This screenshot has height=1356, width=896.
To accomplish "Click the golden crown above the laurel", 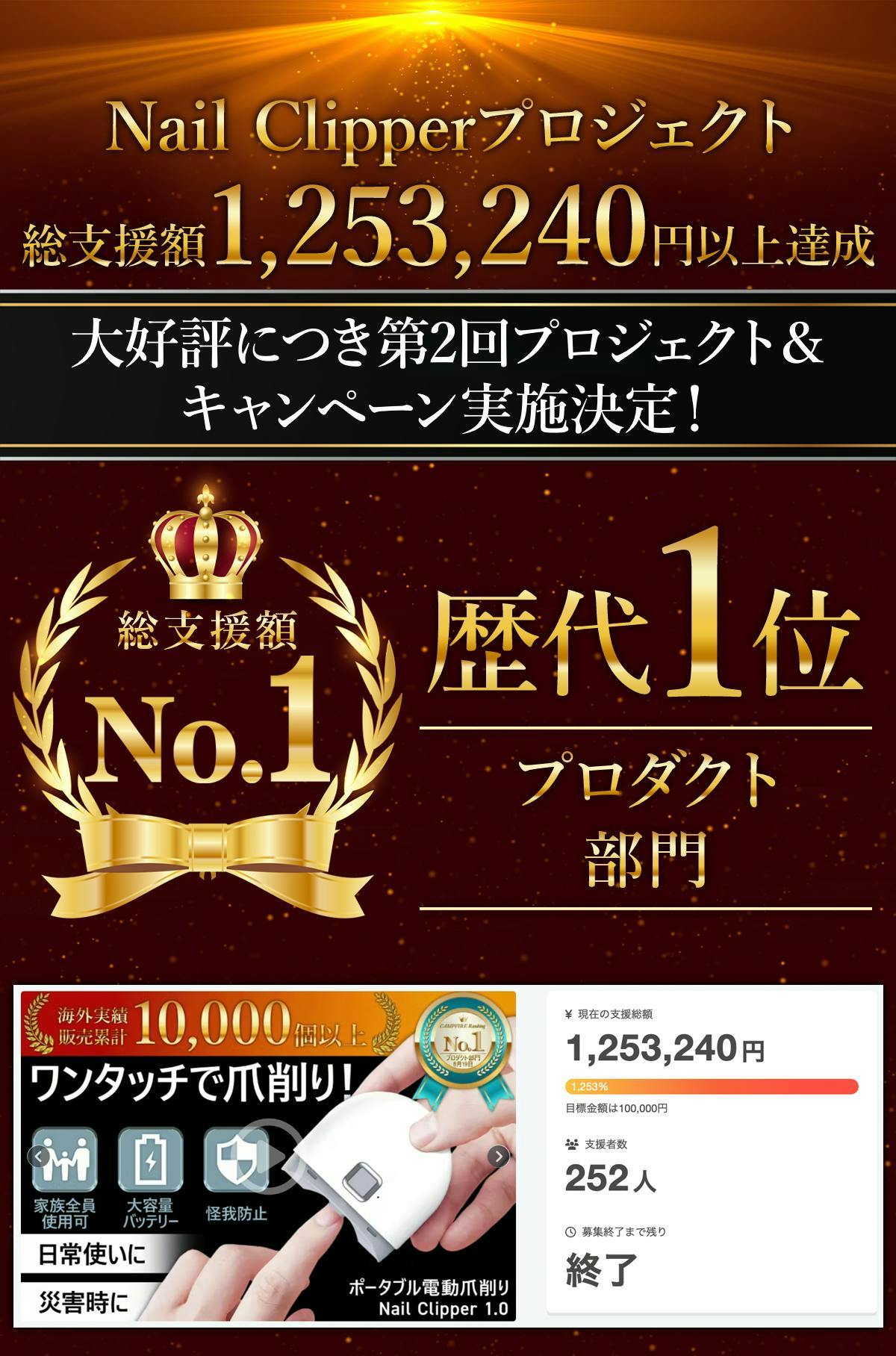I will point(205,542).
